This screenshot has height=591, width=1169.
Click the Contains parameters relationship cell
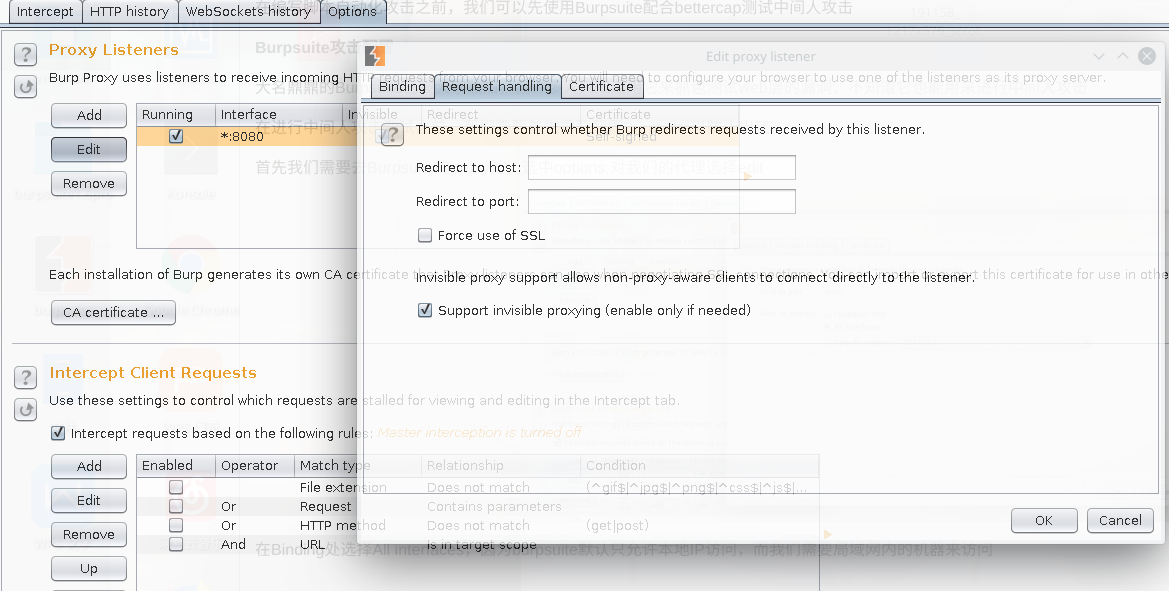tap(494, 507)
